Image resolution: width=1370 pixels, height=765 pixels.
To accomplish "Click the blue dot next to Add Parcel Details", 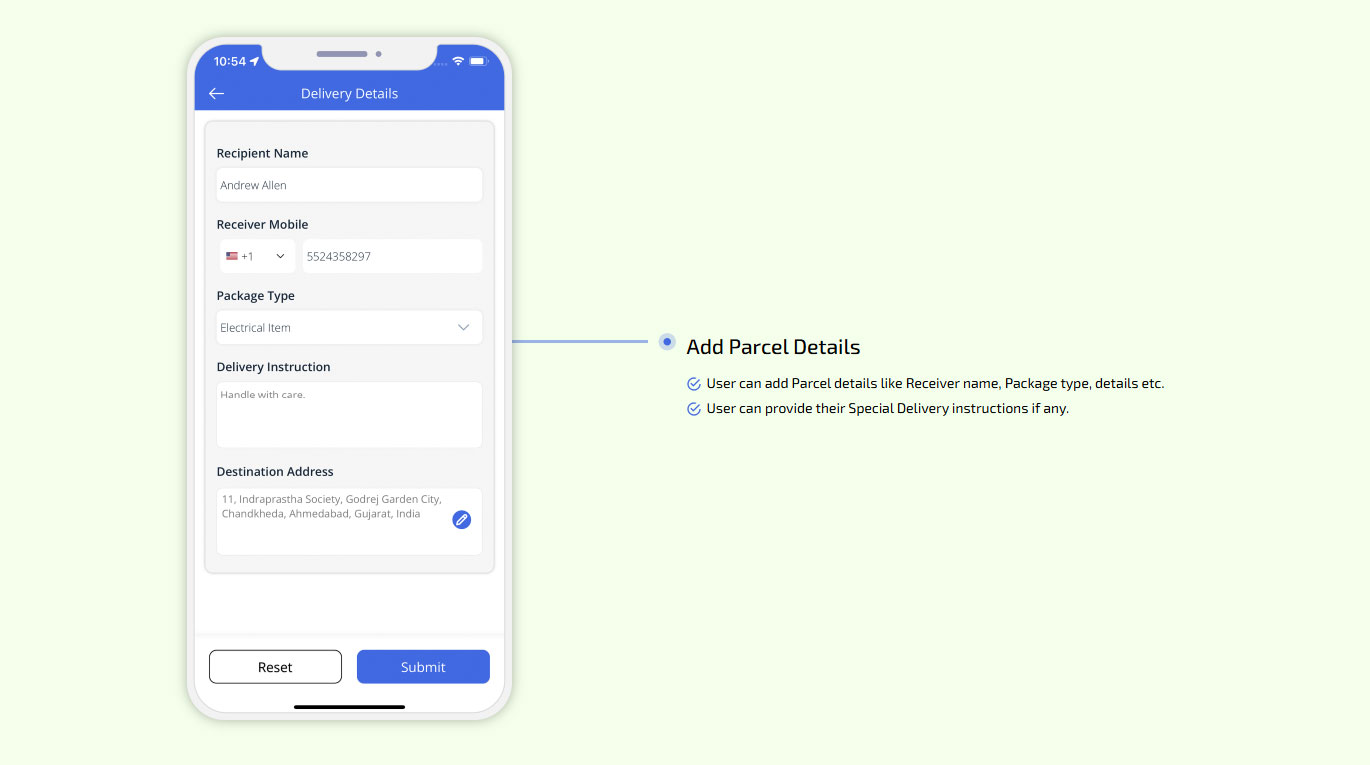I will [x=667, y=342].
